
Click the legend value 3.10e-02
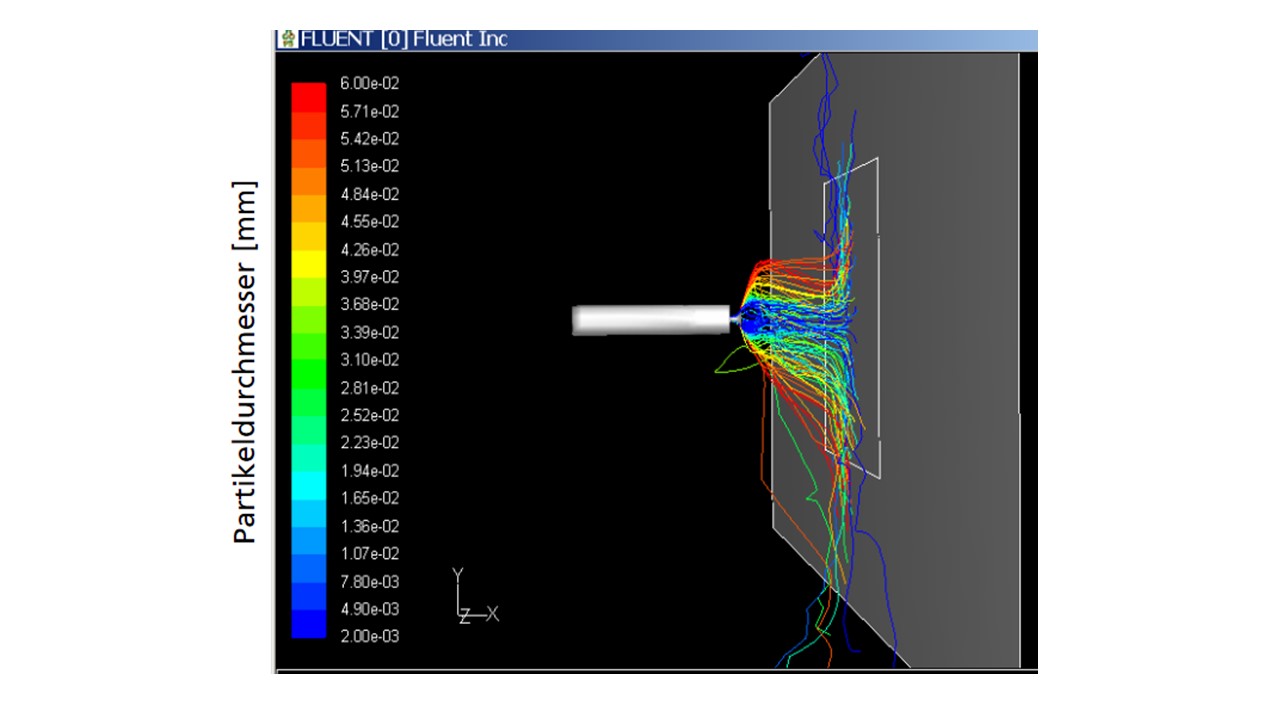tap(369, 360)
